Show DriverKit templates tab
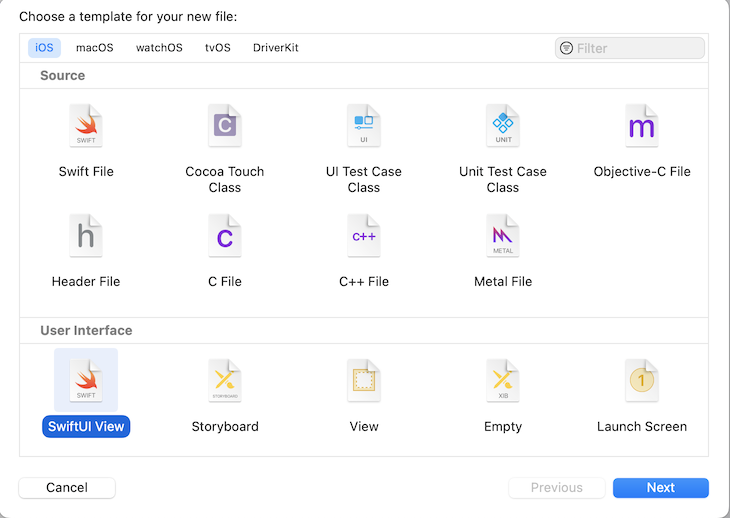Image resolution: width=730 pixels, height=518 pixels. point(276,48)
